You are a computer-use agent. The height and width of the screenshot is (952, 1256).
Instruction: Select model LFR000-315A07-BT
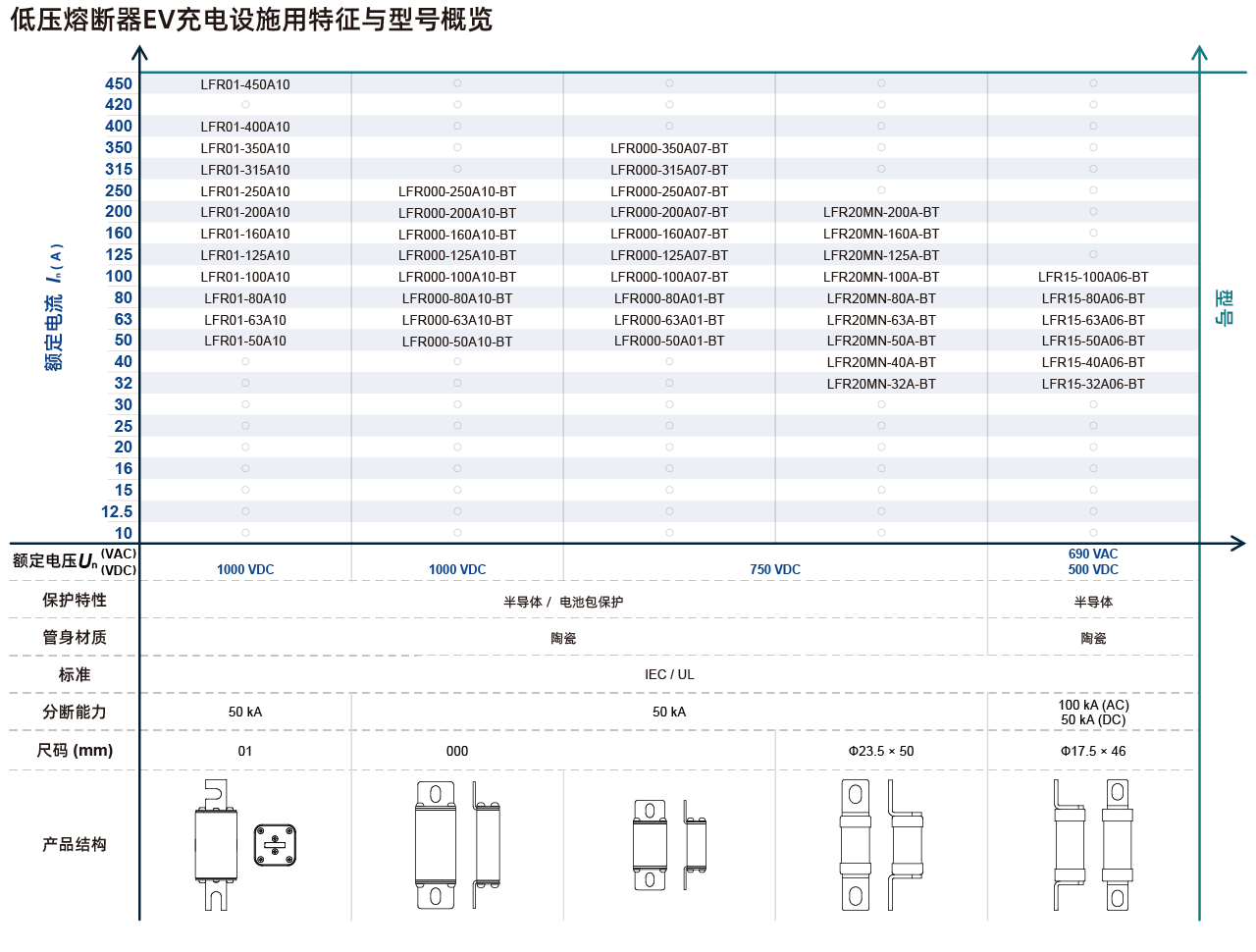tap(669, 170)
